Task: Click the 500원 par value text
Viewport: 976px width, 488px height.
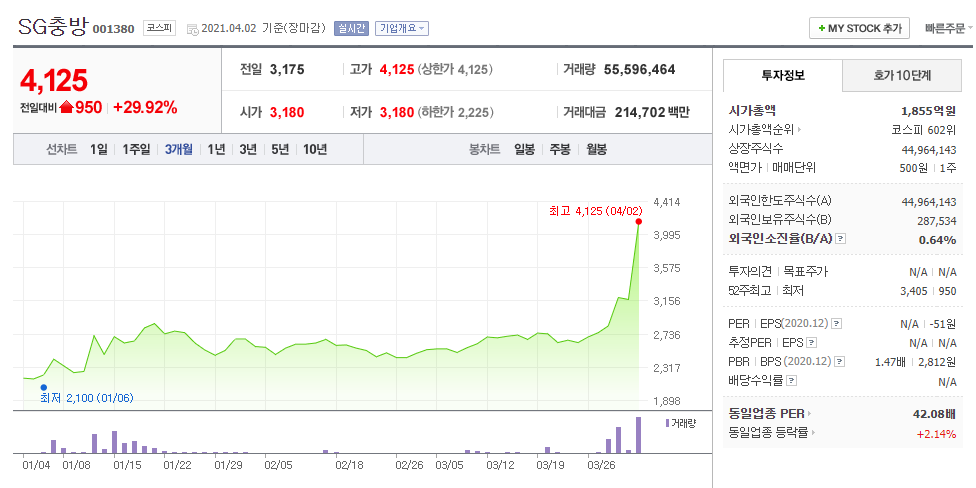Action: (x=913, y=167)
